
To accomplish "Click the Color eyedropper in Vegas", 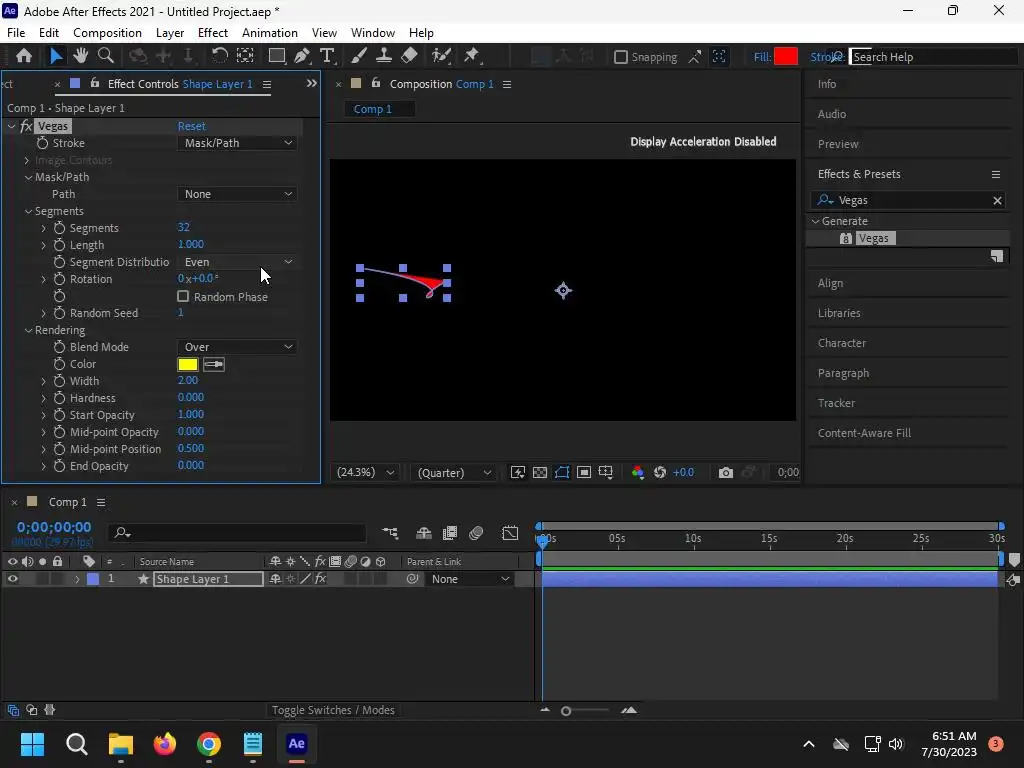I will click(214, 364).
